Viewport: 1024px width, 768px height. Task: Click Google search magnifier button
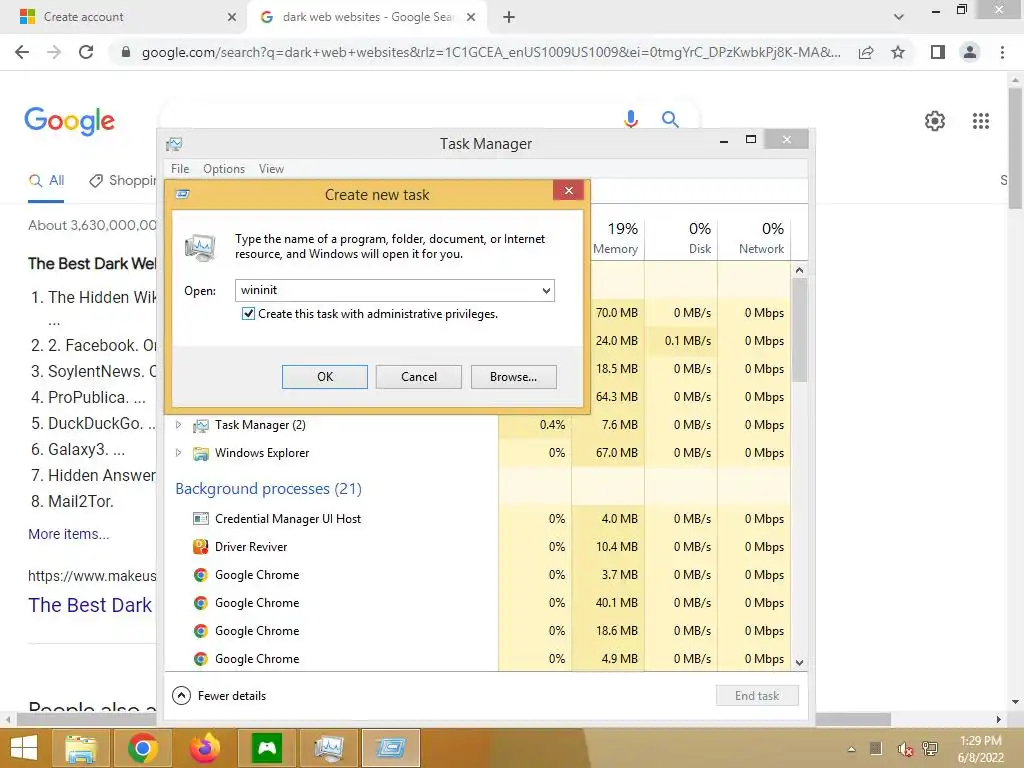tap(670, 120)
